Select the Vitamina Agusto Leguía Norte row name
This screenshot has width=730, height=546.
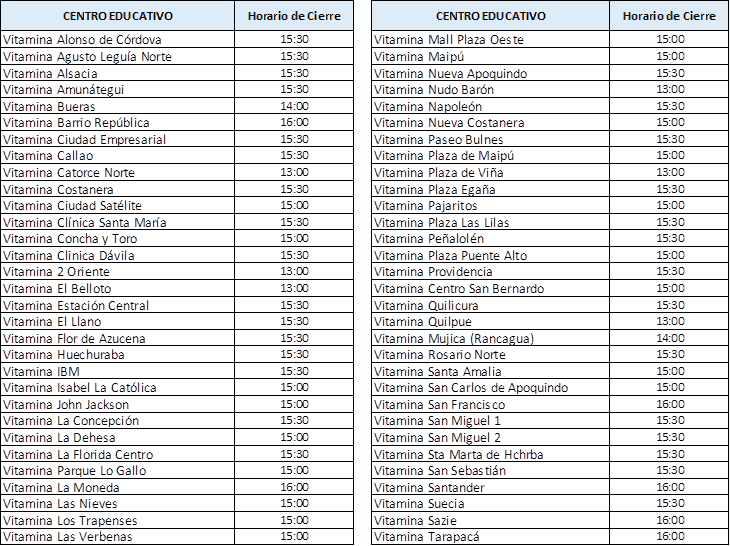tap(117, 56)
